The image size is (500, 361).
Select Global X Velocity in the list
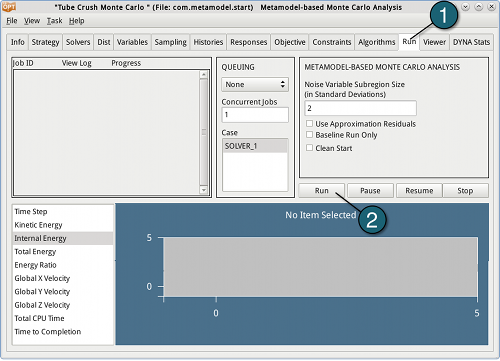click(x=63, y=278)
